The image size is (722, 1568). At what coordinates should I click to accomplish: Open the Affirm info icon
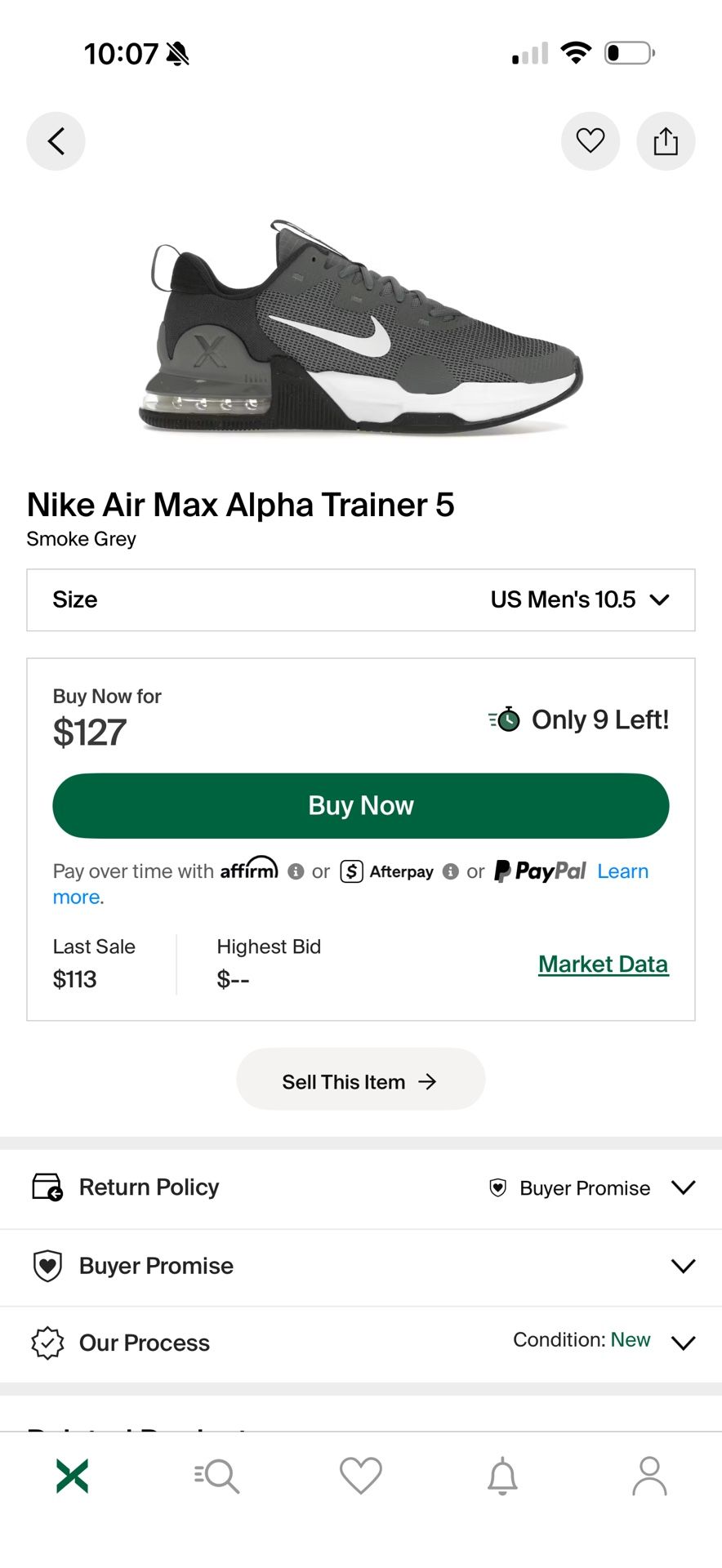pos(296,872)
